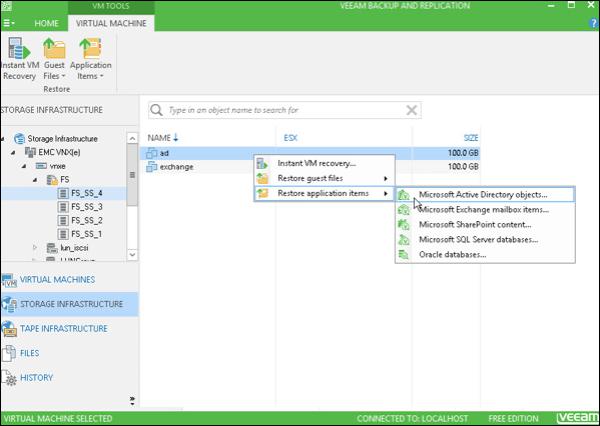Image resolution: width=600 pixels, height=426 pixels.
Task: Click the History gear icon
Action: tap(9, 378)
